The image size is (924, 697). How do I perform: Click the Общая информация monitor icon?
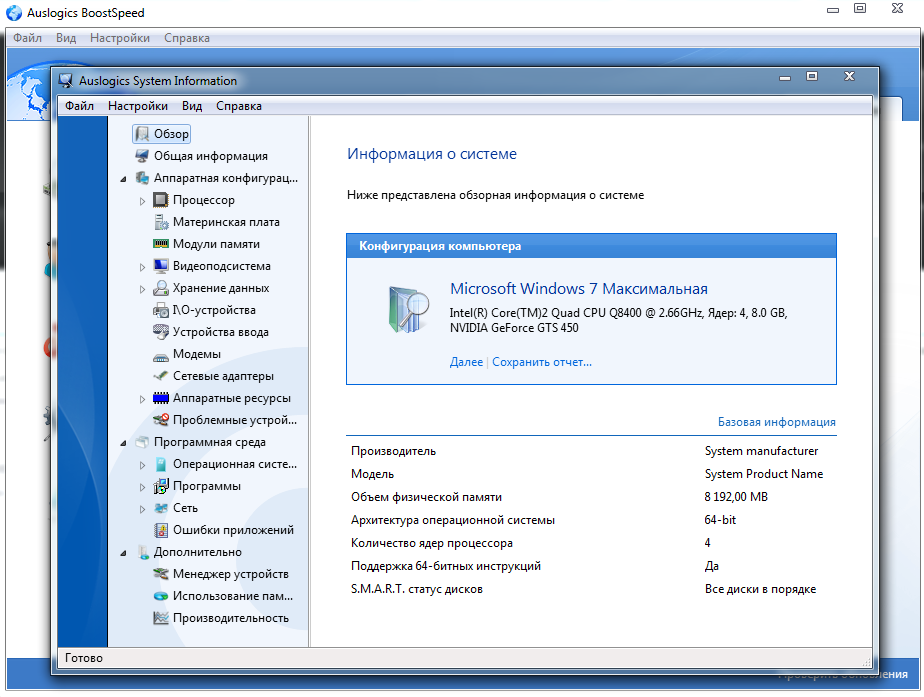pyautogui.click(x=142, y=156)
